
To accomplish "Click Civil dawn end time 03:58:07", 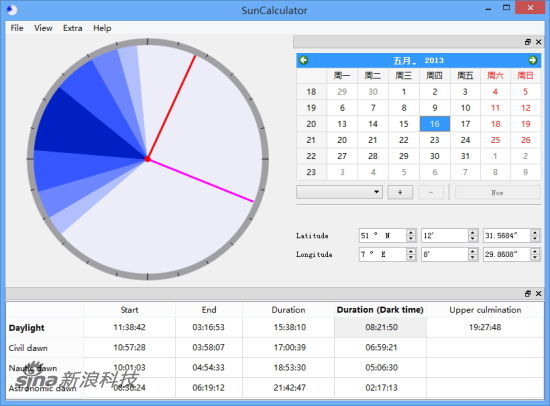I will (208, 347).
